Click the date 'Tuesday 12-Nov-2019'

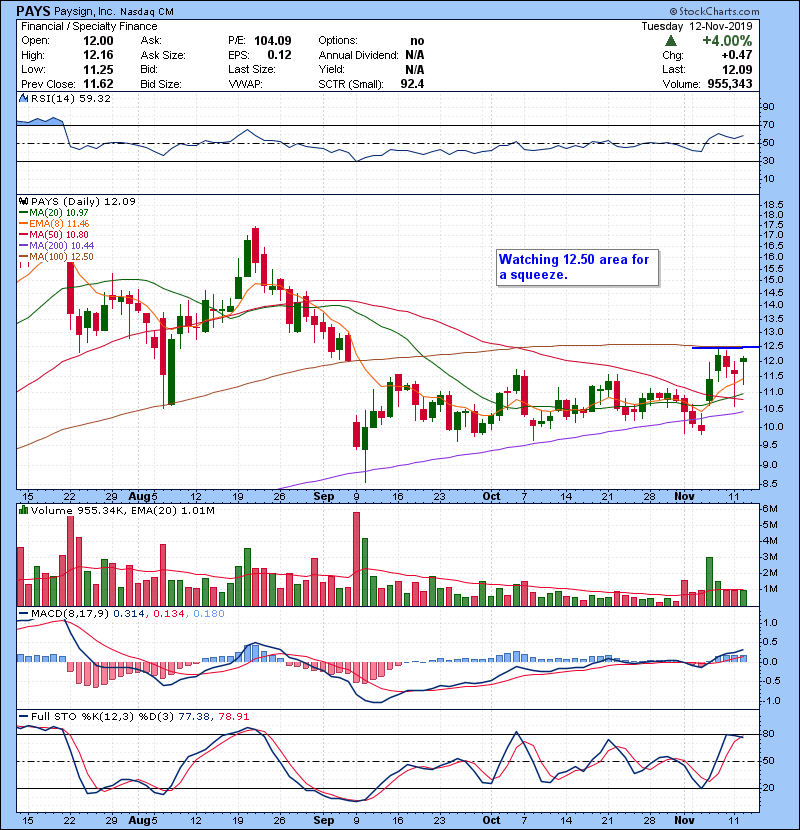tap(697, 26)
